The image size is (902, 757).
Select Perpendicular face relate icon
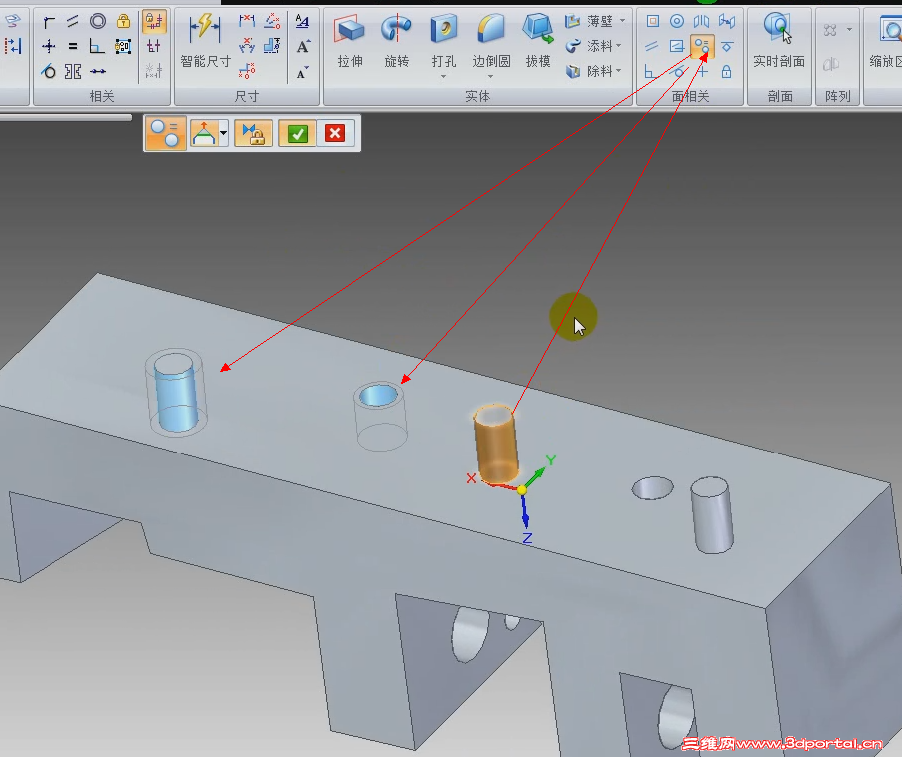(x=651, y=72)
